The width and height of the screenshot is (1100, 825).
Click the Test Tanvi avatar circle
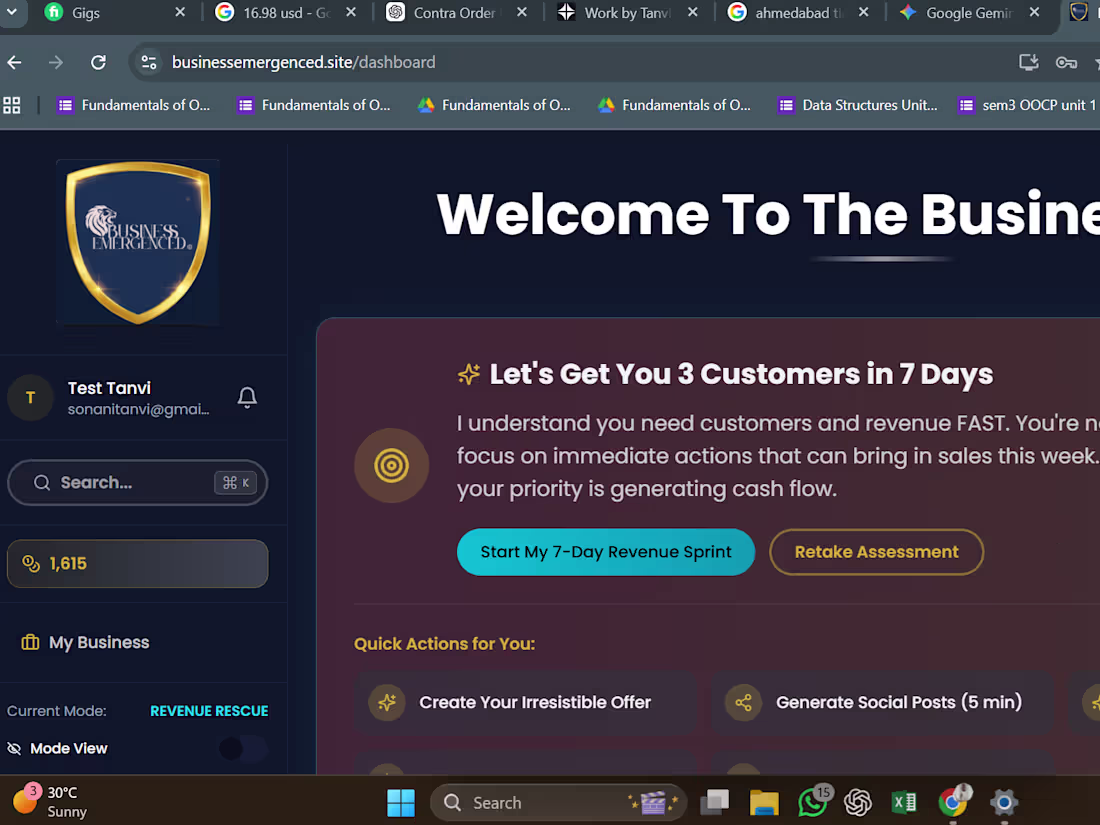click(30, 398)
